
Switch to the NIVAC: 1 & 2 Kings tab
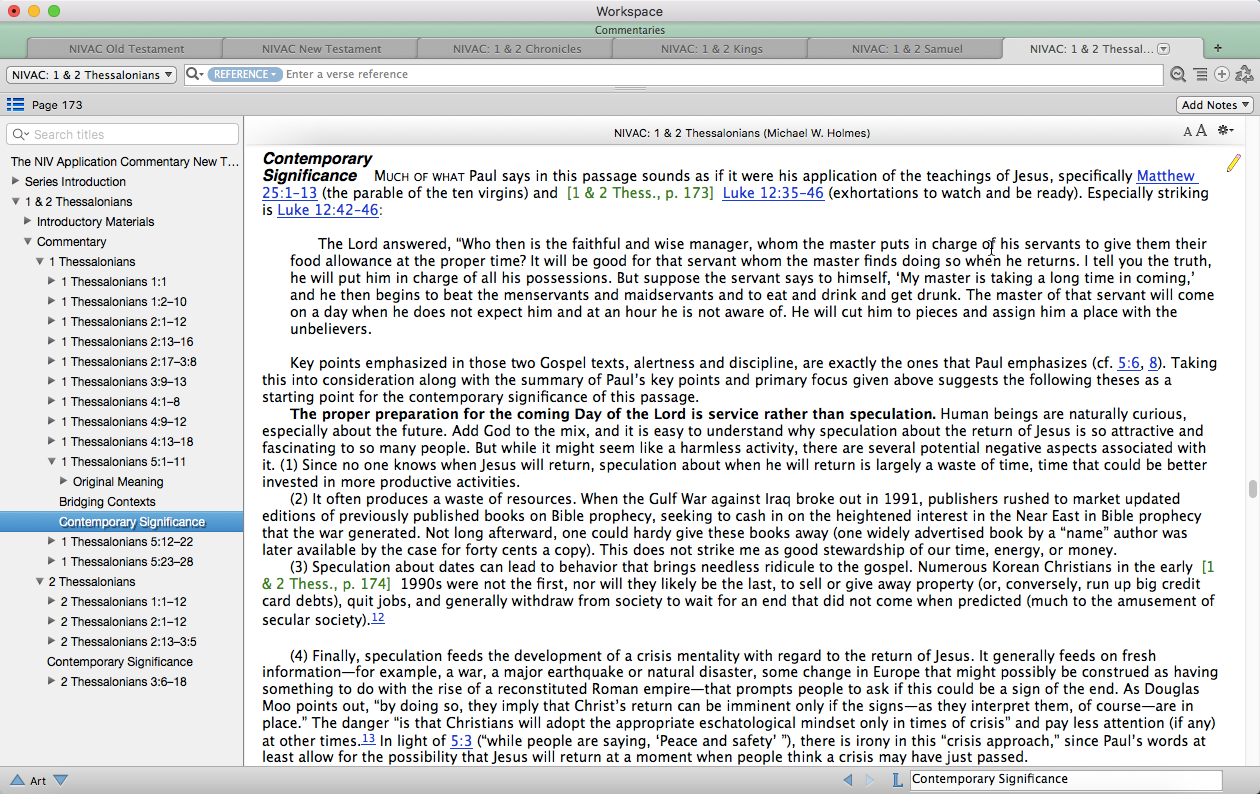pyautogui.click(x=711, y=48)
